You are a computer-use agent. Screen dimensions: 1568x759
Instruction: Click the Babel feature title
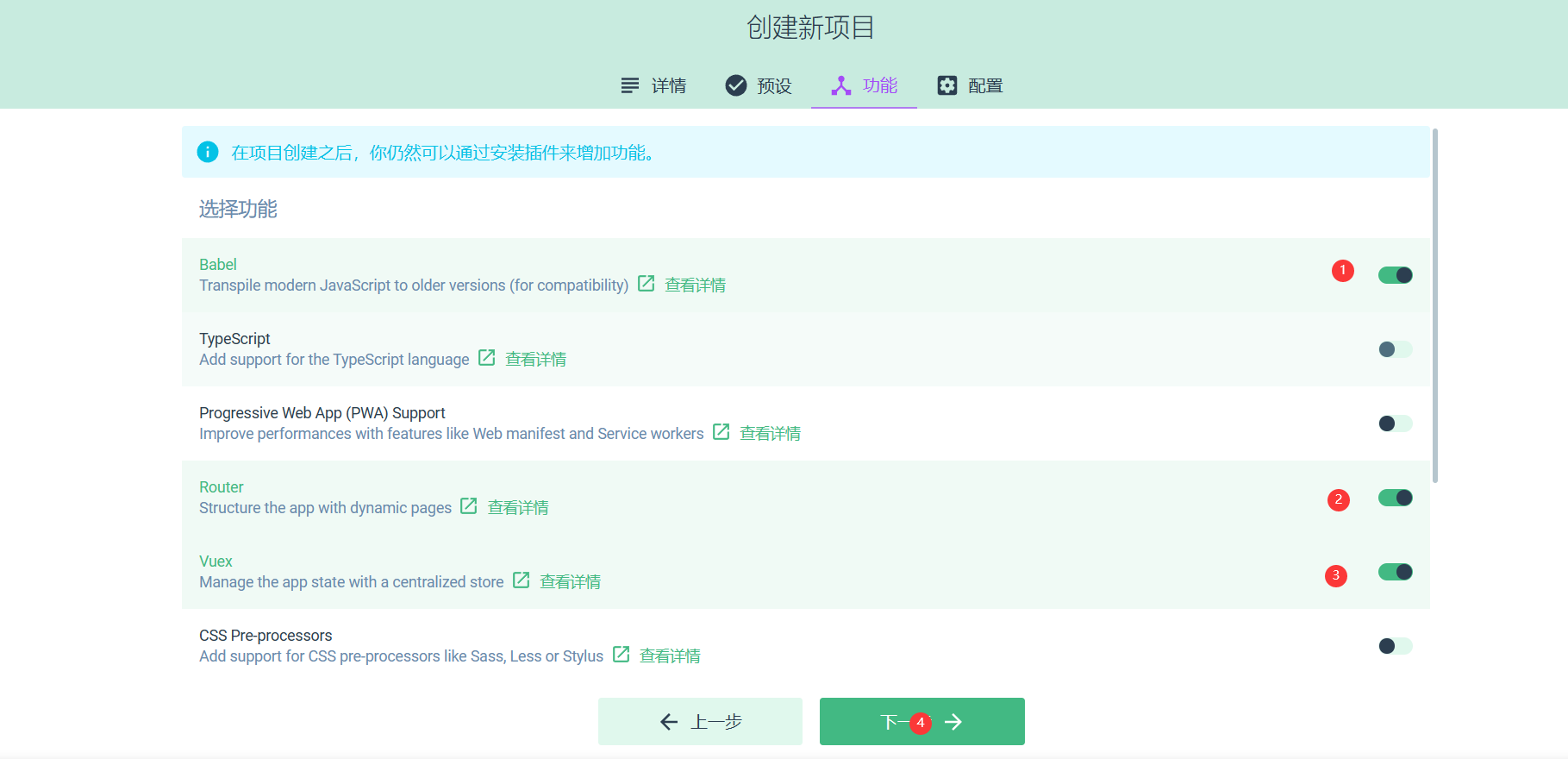pyautogui.click(x=218, y=264)
